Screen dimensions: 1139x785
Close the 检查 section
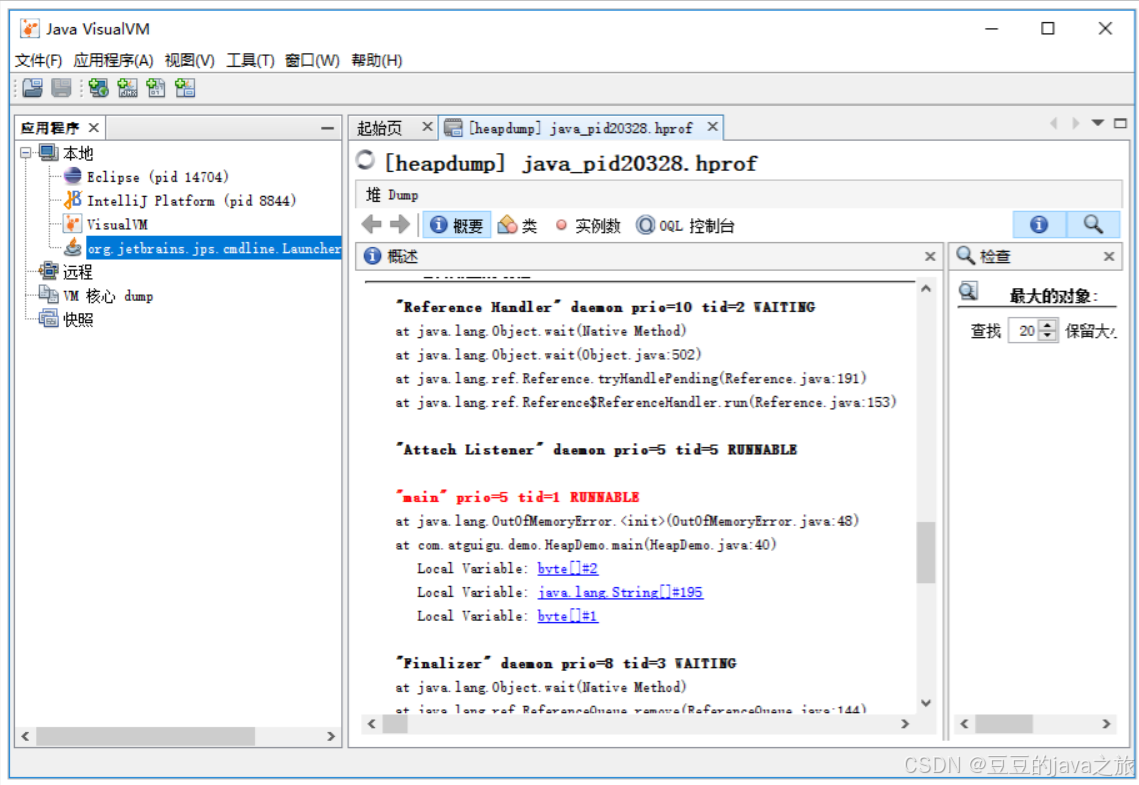pyautogui.click(x=1108, y=256)
